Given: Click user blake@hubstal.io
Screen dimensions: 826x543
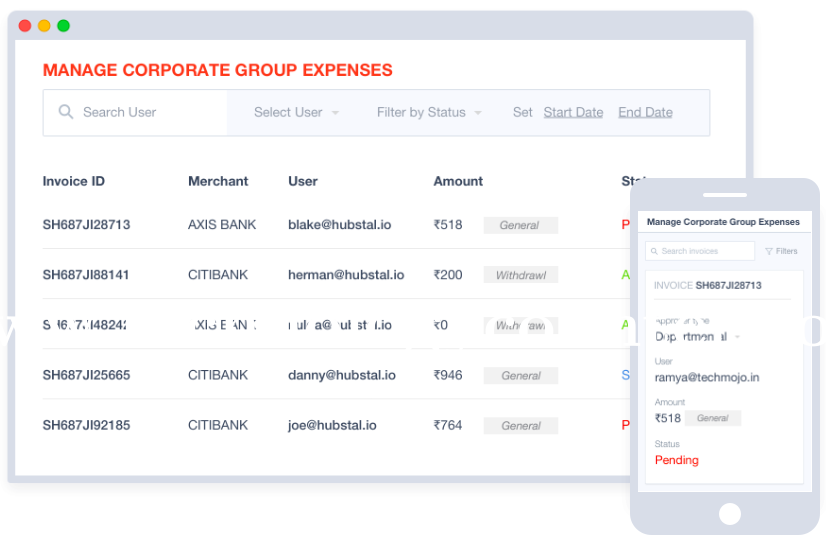Looking at the screenshot, I should [340, 225].
